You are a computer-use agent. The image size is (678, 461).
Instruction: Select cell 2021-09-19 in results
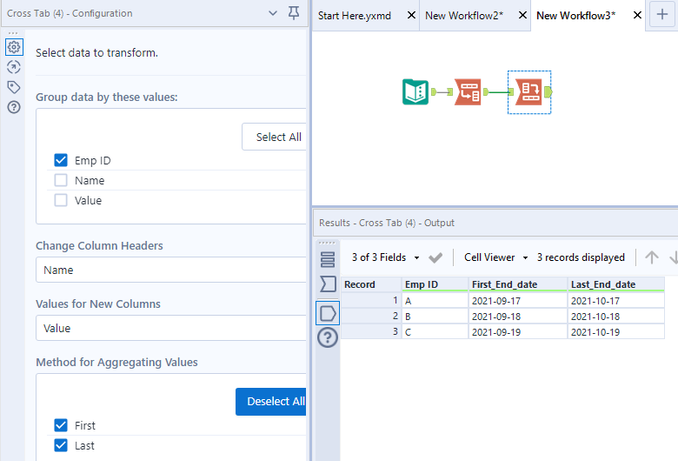pos(518,332)
